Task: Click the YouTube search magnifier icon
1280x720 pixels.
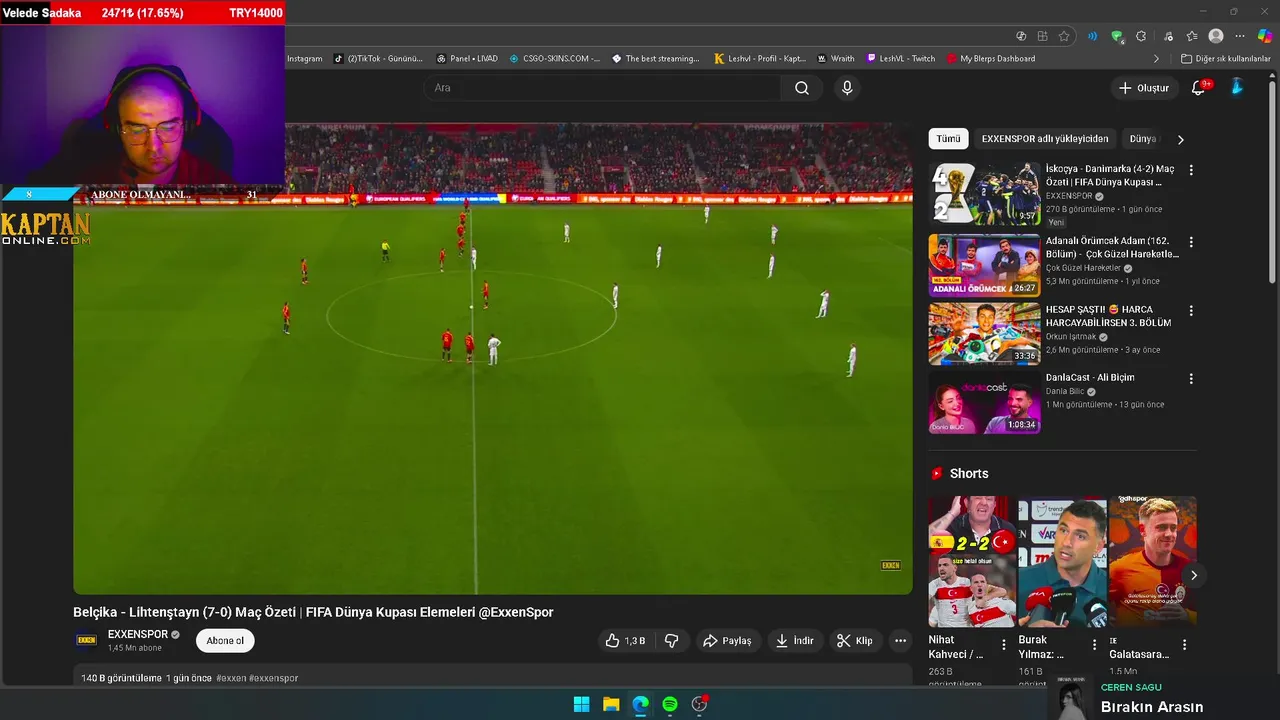Action: coord(802,88)
